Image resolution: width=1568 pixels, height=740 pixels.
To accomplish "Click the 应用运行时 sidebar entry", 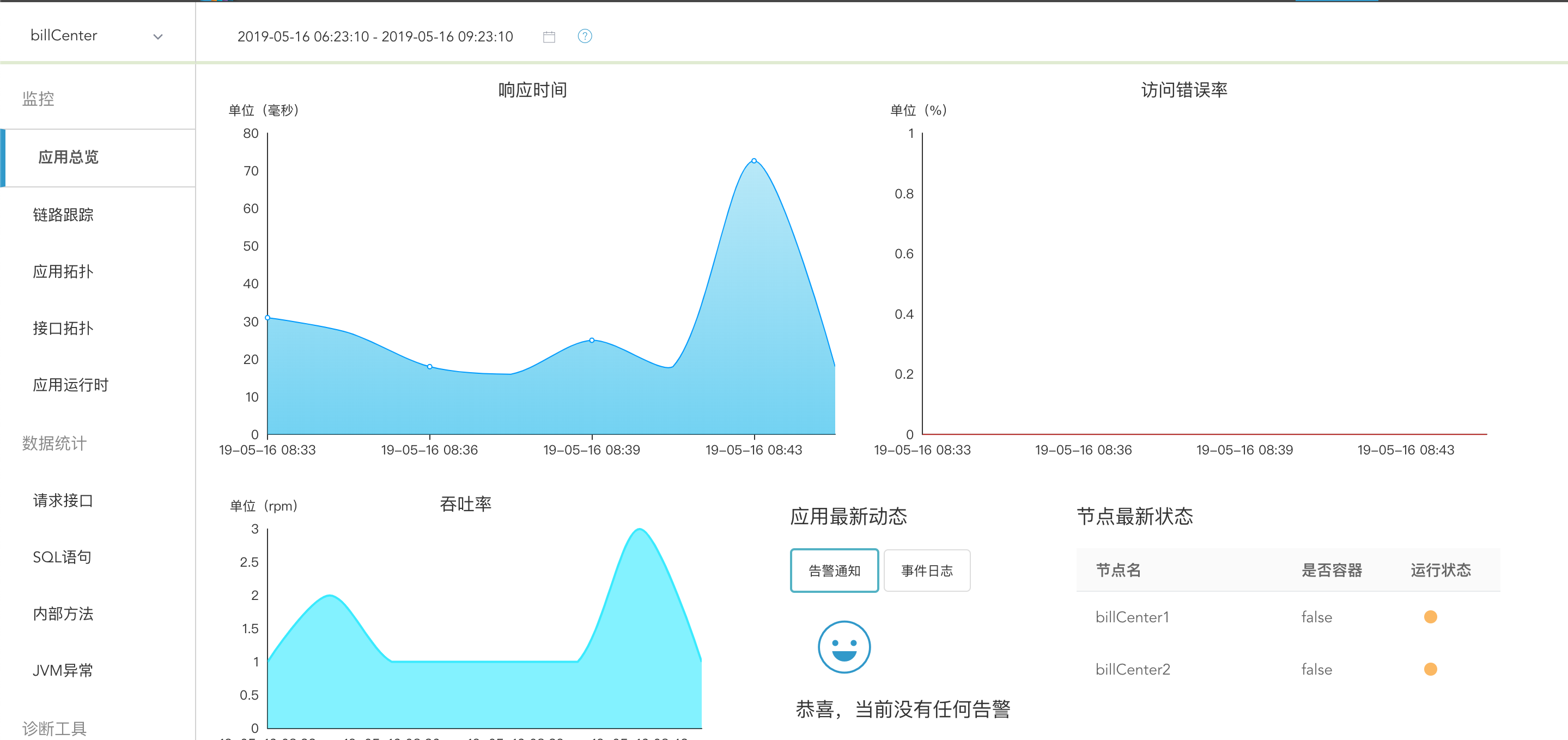I will [70, 385].
